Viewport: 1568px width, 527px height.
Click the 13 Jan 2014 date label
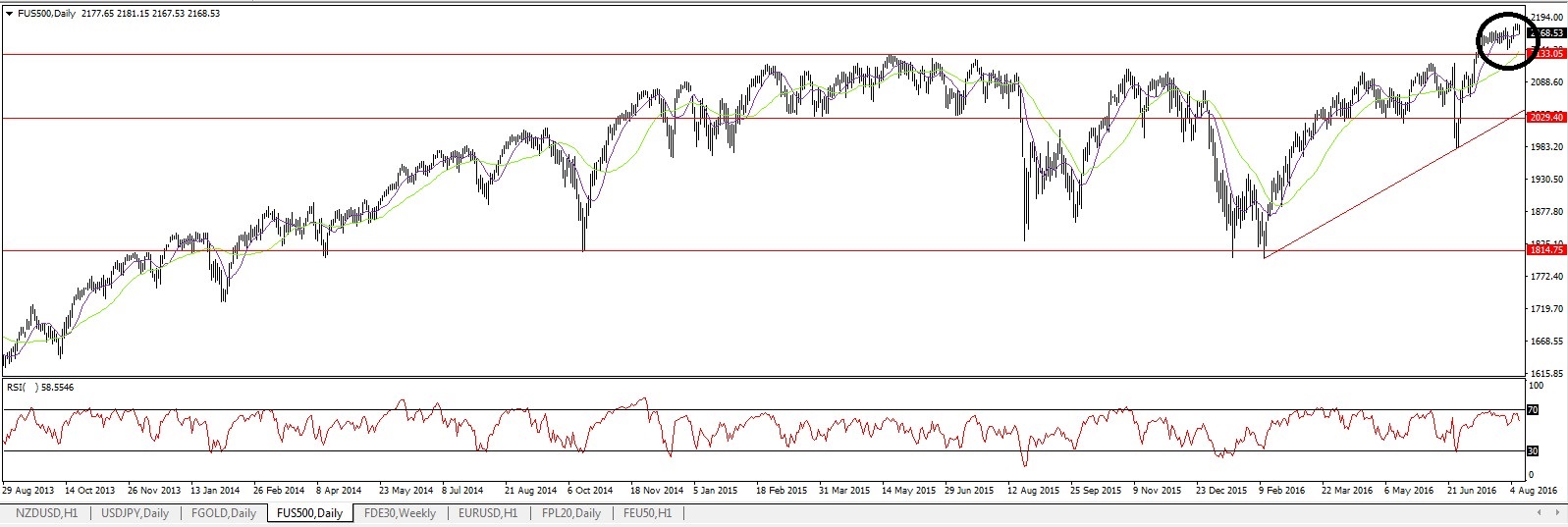point(215,490)
